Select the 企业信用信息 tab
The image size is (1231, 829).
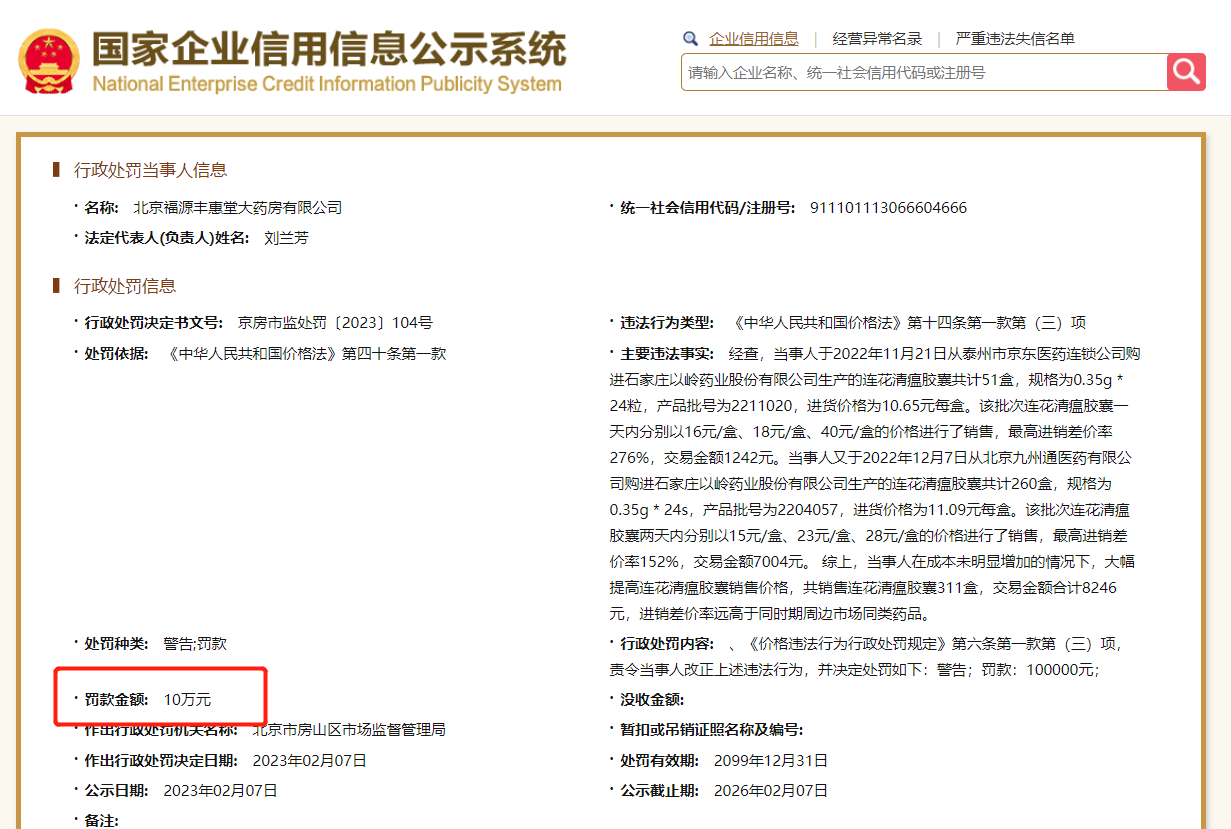pos(753,39)
